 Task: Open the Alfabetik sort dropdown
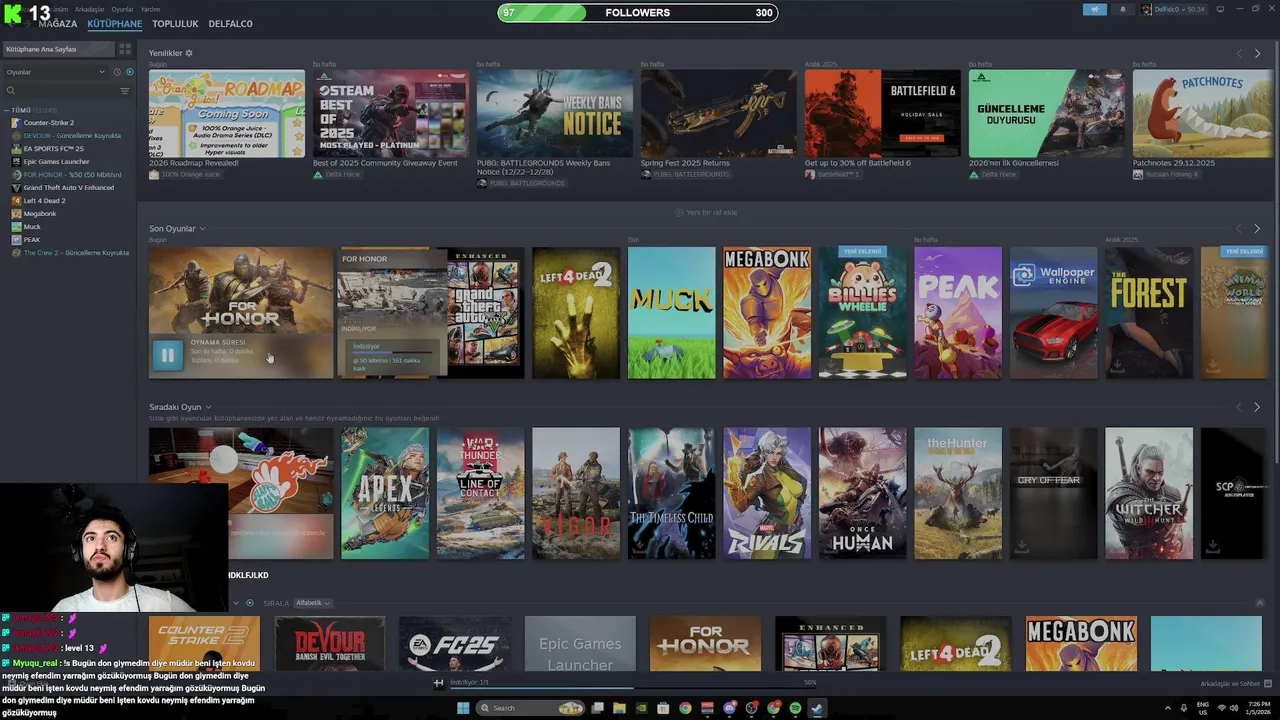pyautogui.click(x=313, y=603)
